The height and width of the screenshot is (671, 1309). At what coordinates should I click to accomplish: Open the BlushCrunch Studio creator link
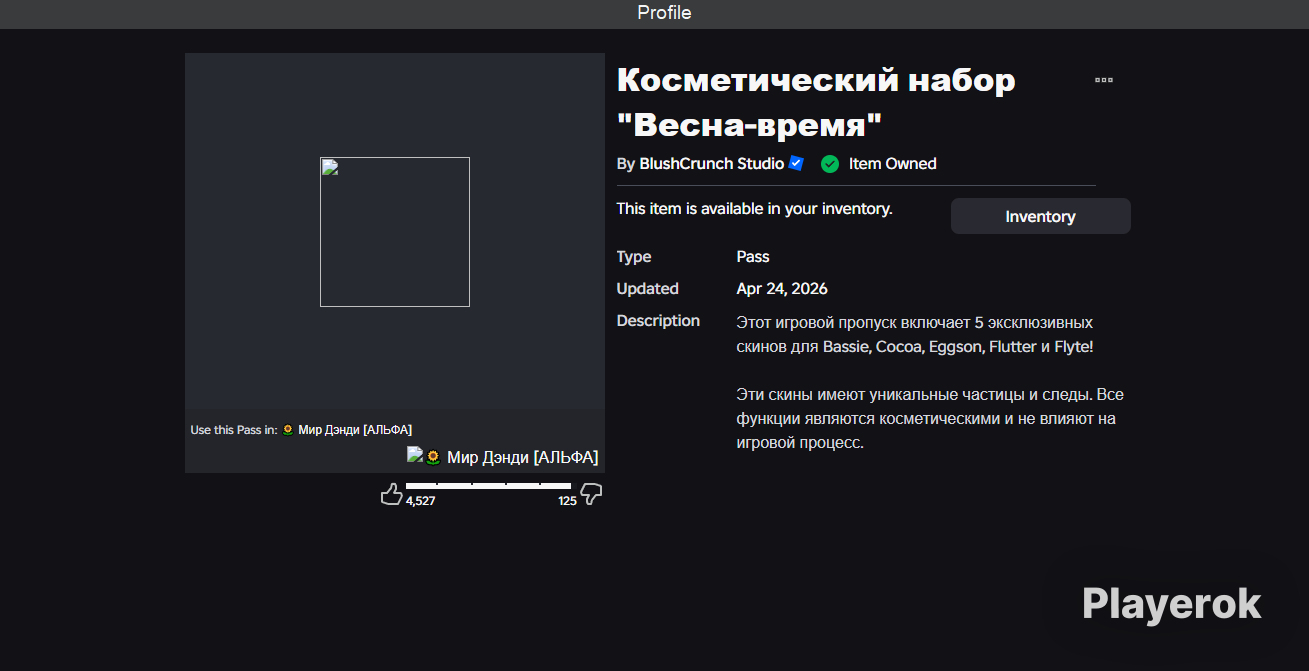point(712,164)
